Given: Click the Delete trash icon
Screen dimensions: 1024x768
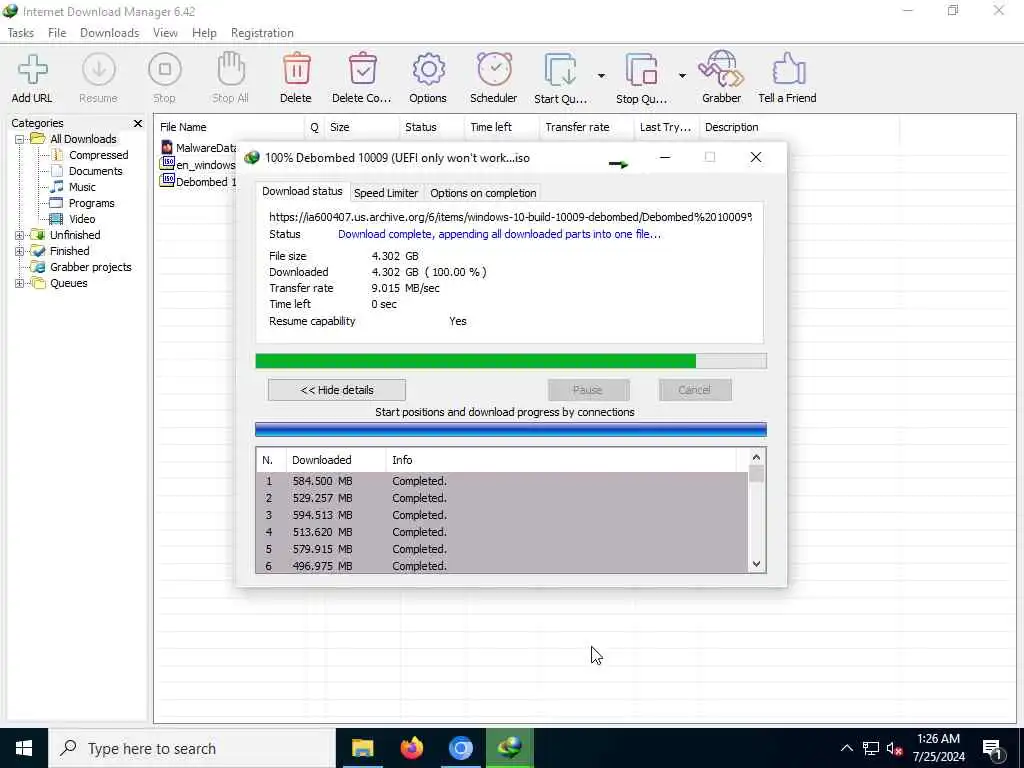Looking at the screenshot, I should click(296, 69).
